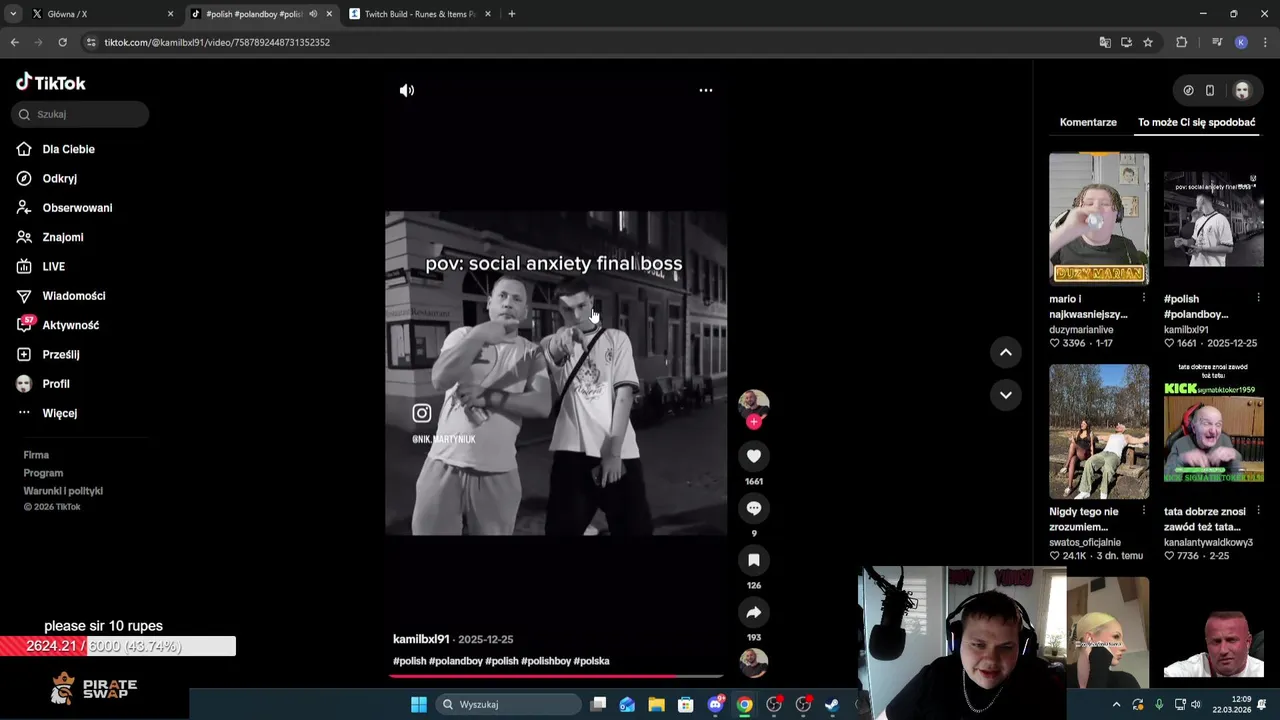1280x720 pixels.
Task: Open options for Nigdy tego nie zrozumiem video
Action: point(1144,511)
